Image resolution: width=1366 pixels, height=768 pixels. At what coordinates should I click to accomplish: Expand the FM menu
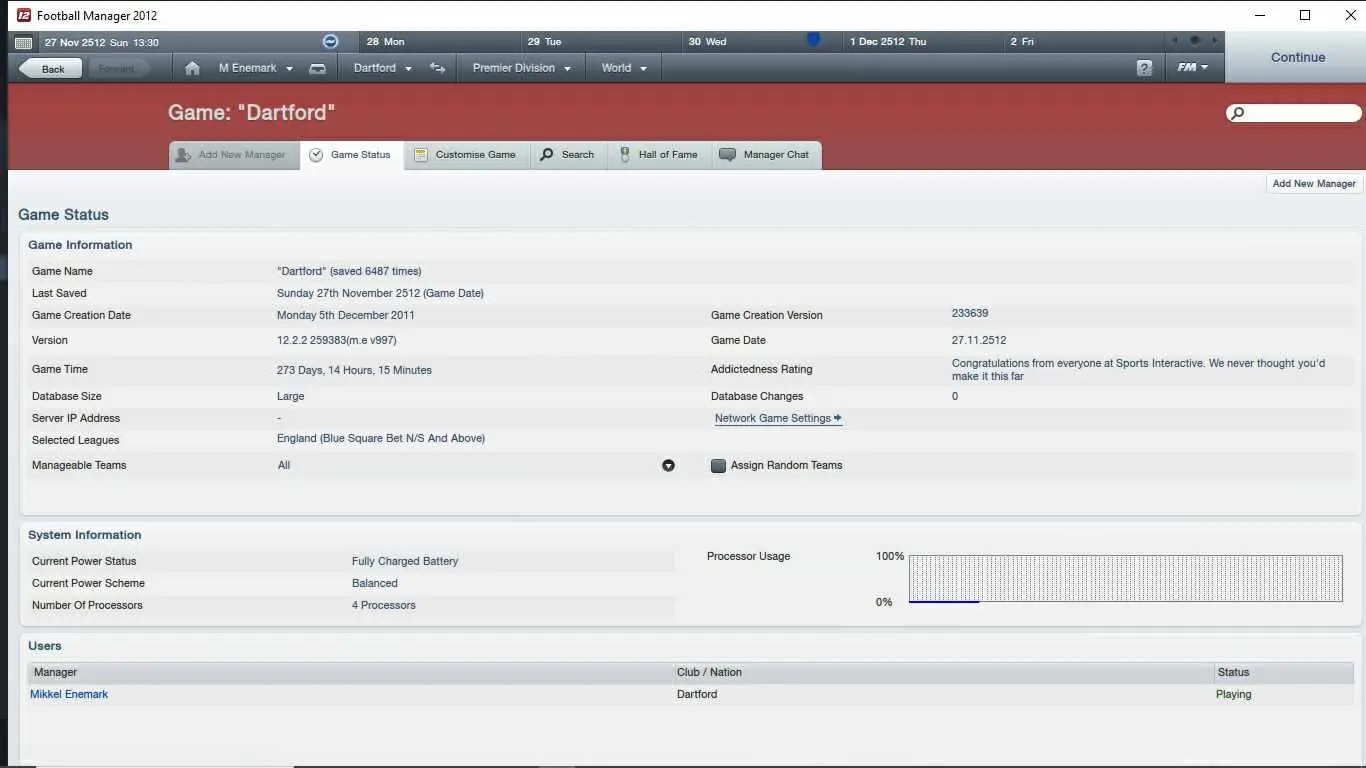tap(1192, 68)
